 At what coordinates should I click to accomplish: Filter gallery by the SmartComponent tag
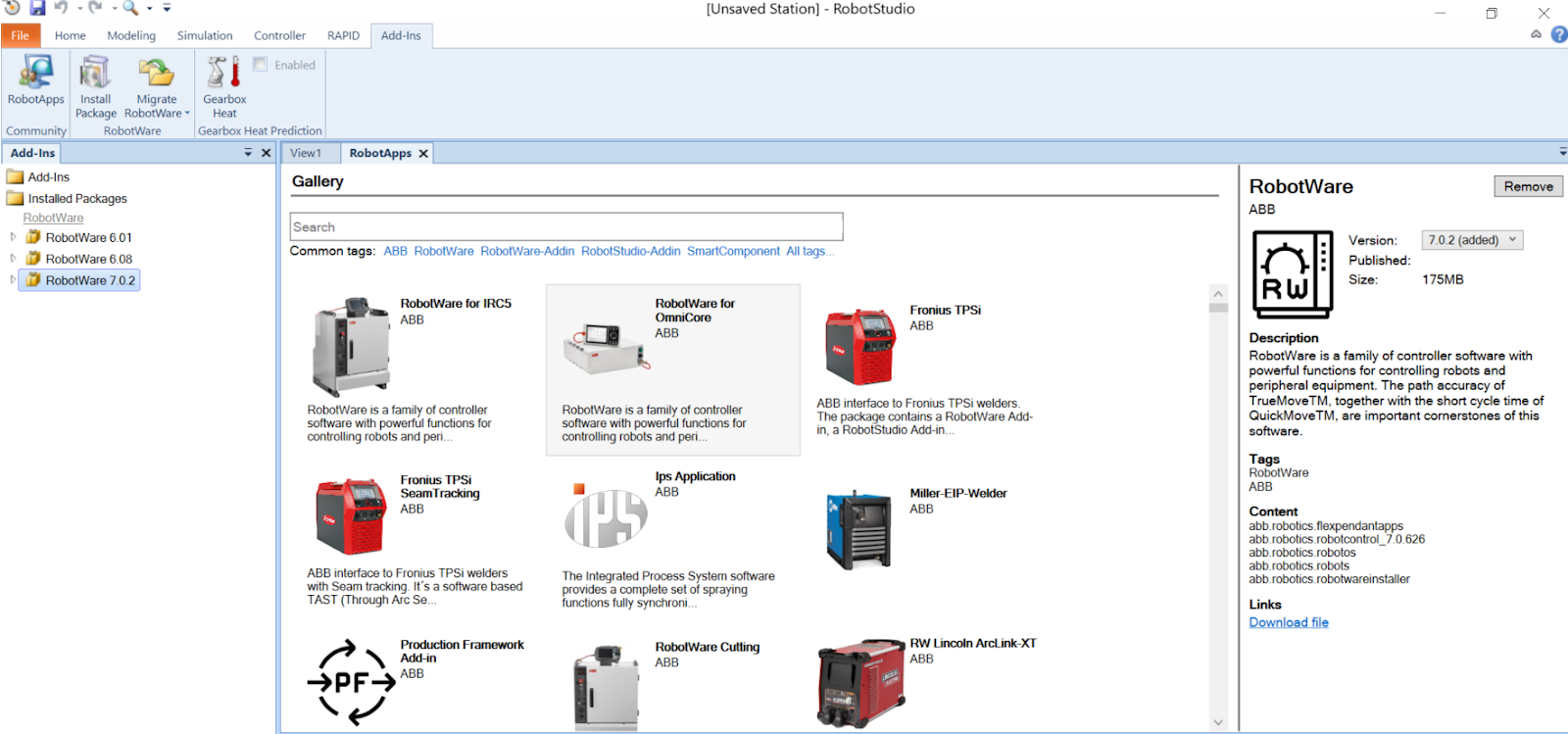[x=733, y=251]
